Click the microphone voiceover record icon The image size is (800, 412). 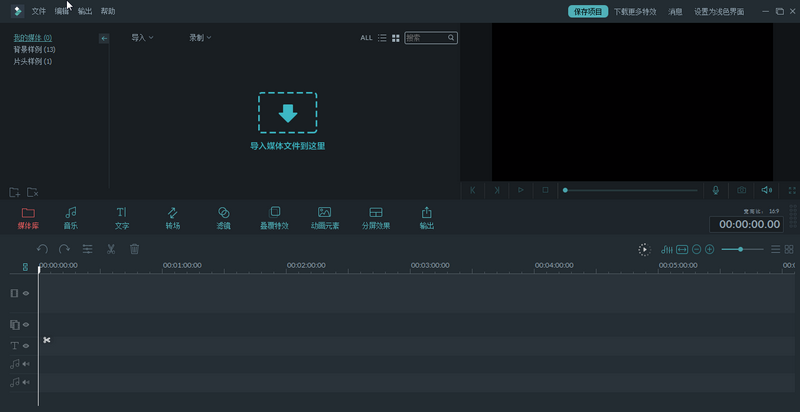[x=715, y=190]
